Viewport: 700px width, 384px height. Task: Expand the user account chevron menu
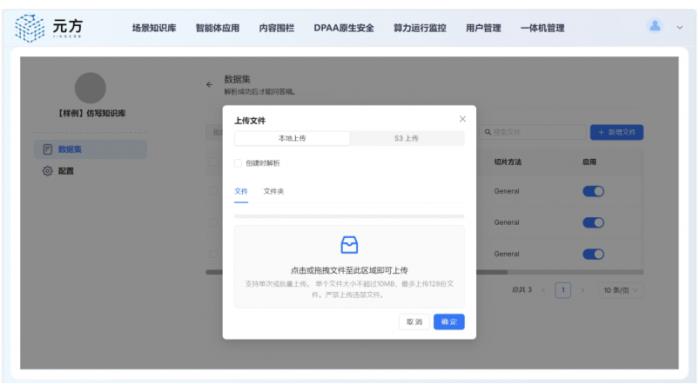[679, 28]
